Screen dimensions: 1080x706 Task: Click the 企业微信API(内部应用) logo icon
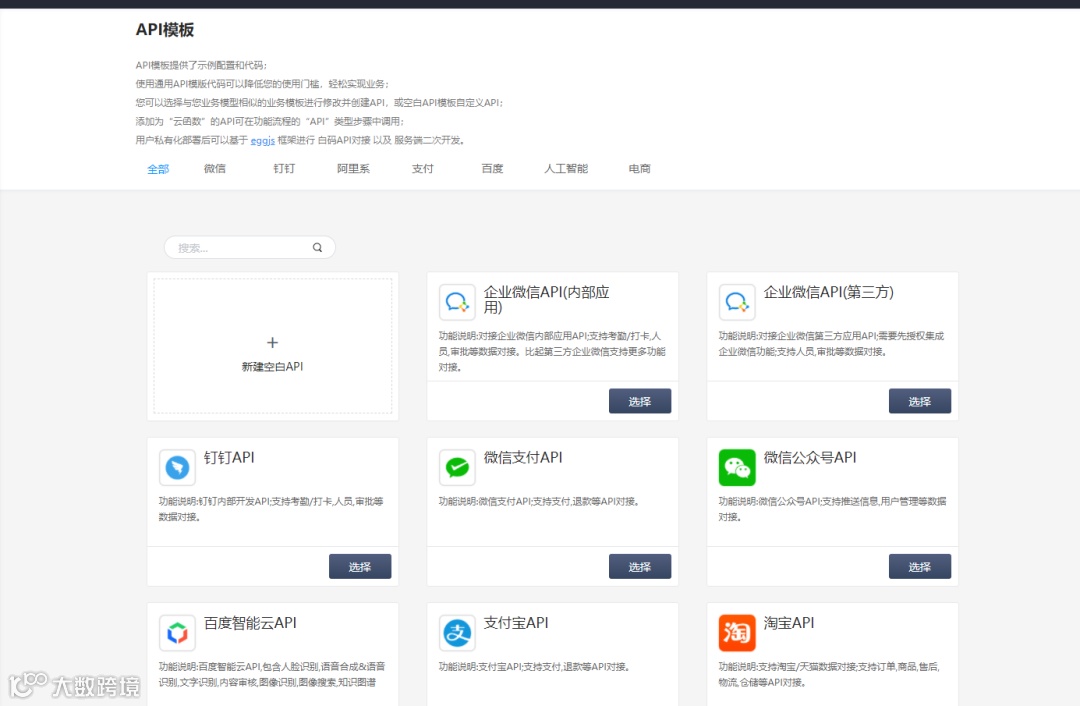[457, 302]
